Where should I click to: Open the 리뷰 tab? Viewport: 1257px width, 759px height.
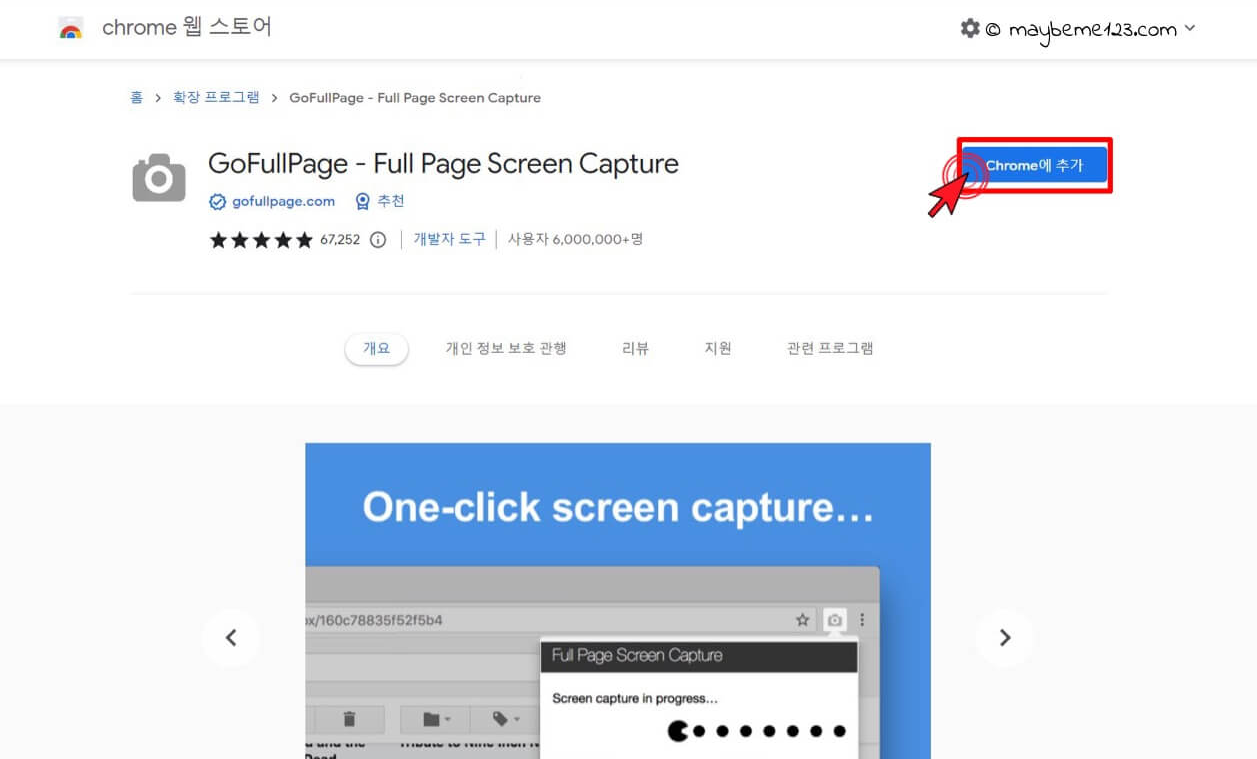tap(635, 348)
